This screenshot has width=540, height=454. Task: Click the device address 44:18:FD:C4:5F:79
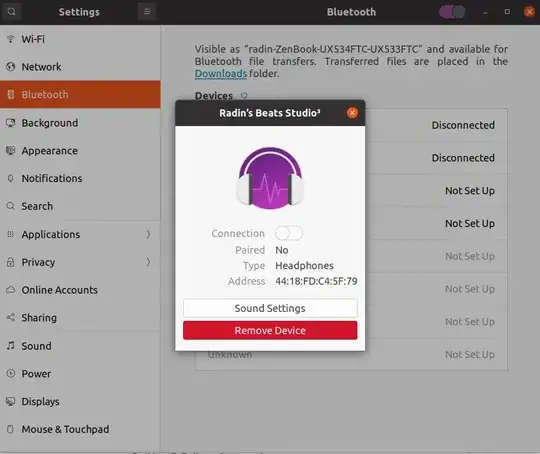(316, 281)
